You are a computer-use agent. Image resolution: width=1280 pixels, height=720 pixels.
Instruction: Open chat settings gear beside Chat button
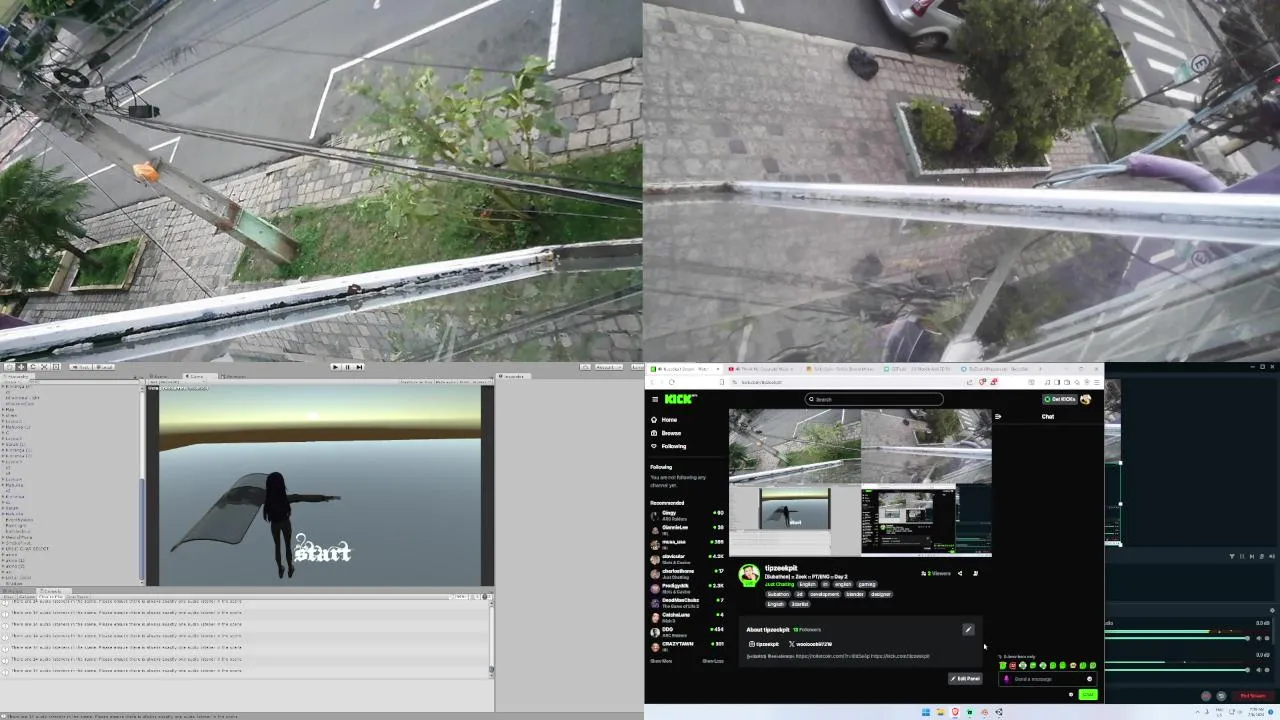1071,694
